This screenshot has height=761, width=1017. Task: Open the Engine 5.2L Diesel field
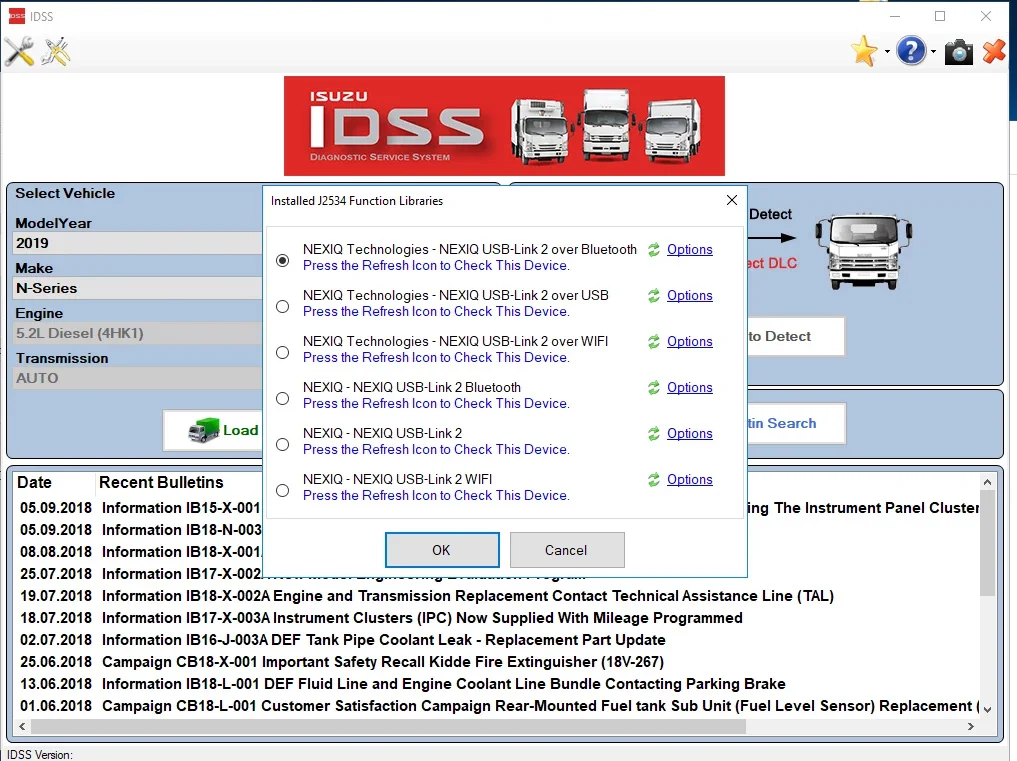[x=138, y=333]
